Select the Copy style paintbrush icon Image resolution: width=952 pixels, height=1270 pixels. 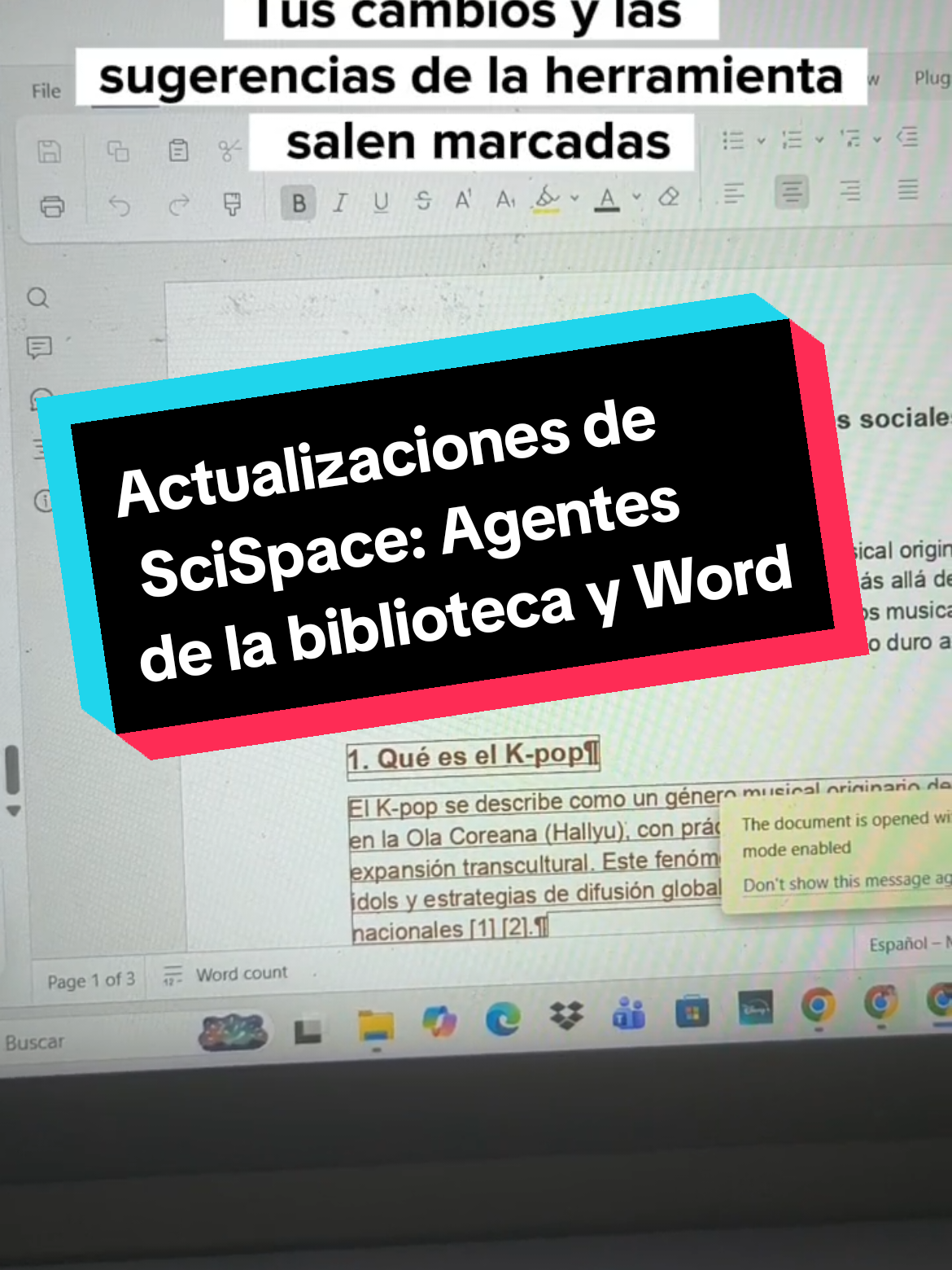(233, 204)
